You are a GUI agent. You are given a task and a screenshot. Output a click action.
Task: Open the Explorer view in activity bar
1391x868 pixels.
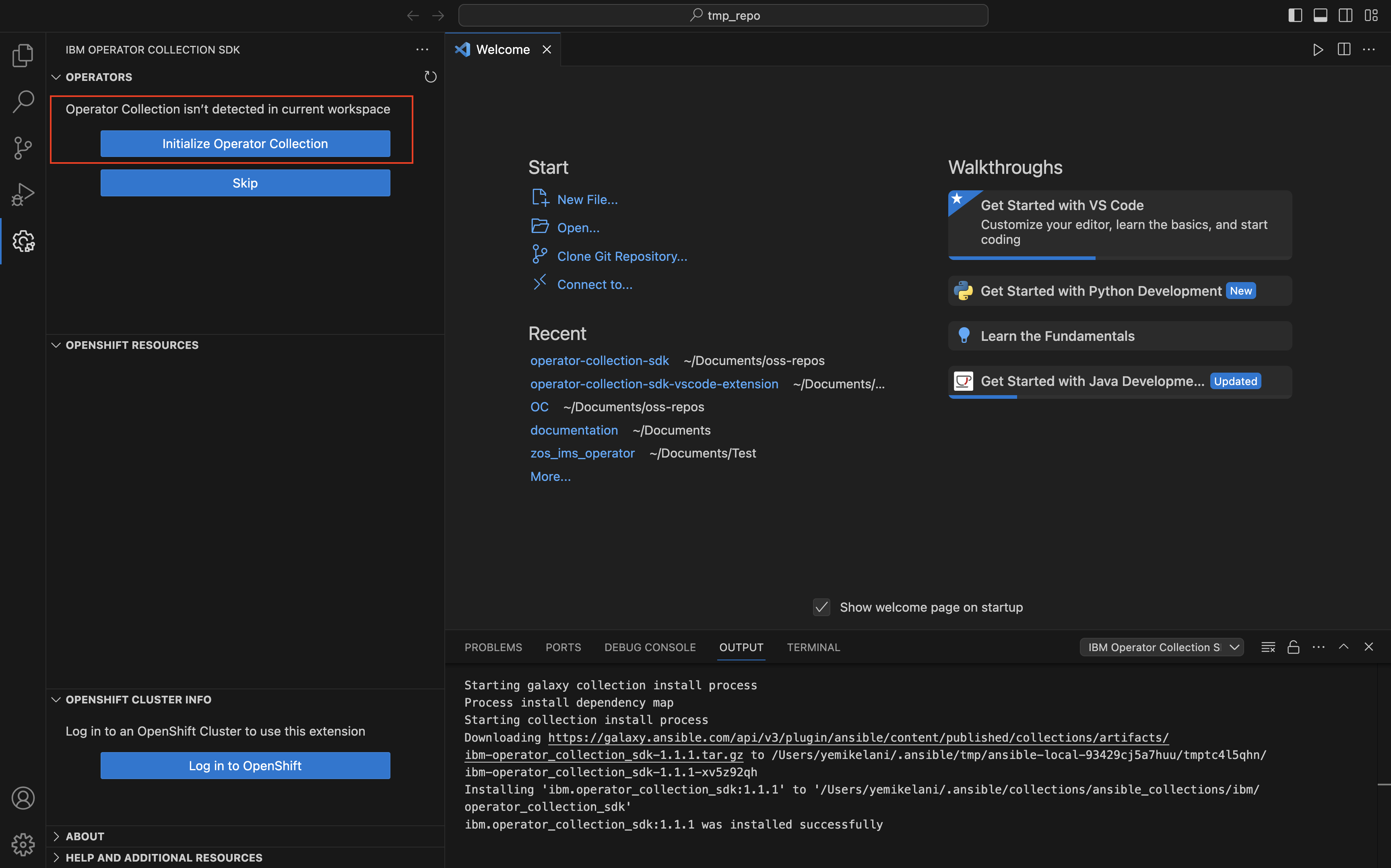[x=23, y=55]
